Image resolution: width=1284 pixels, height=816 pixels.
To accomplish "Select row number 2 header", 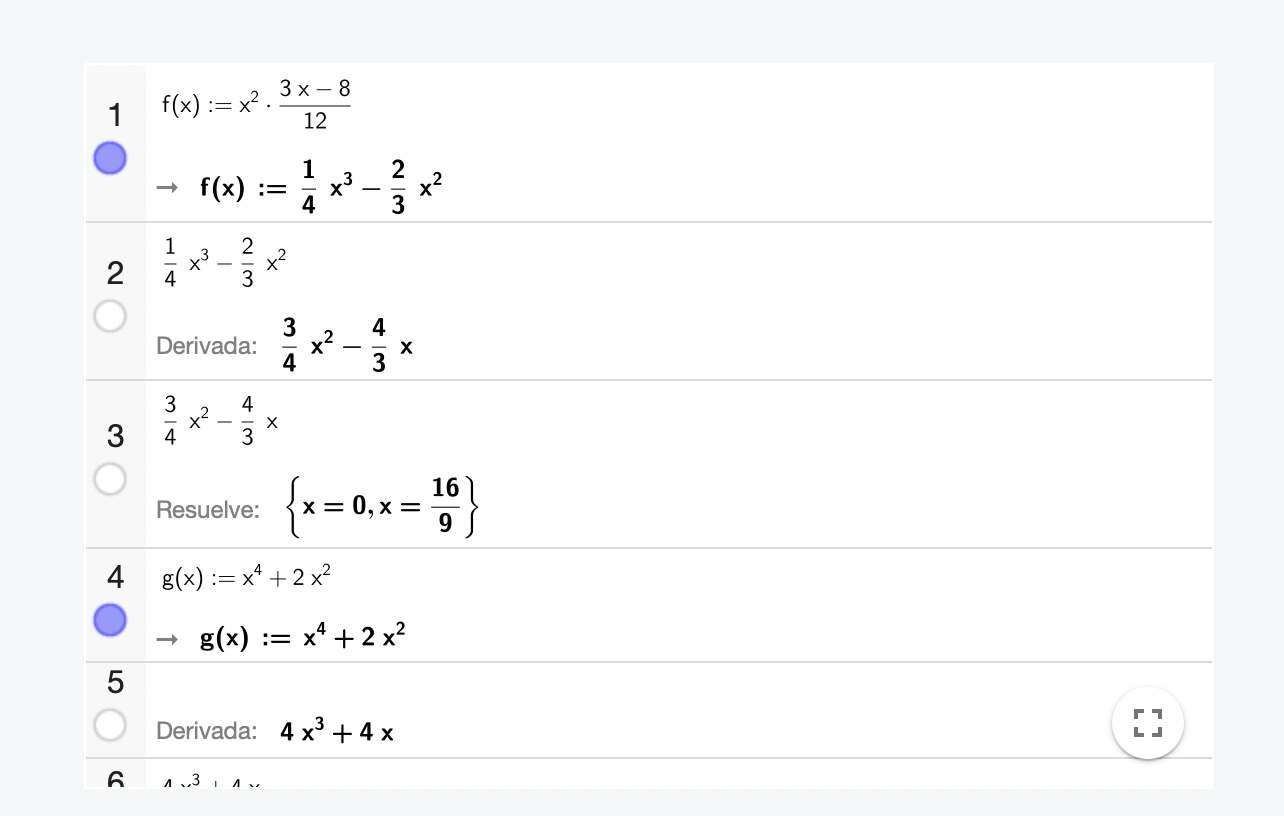I will [115, 272].
